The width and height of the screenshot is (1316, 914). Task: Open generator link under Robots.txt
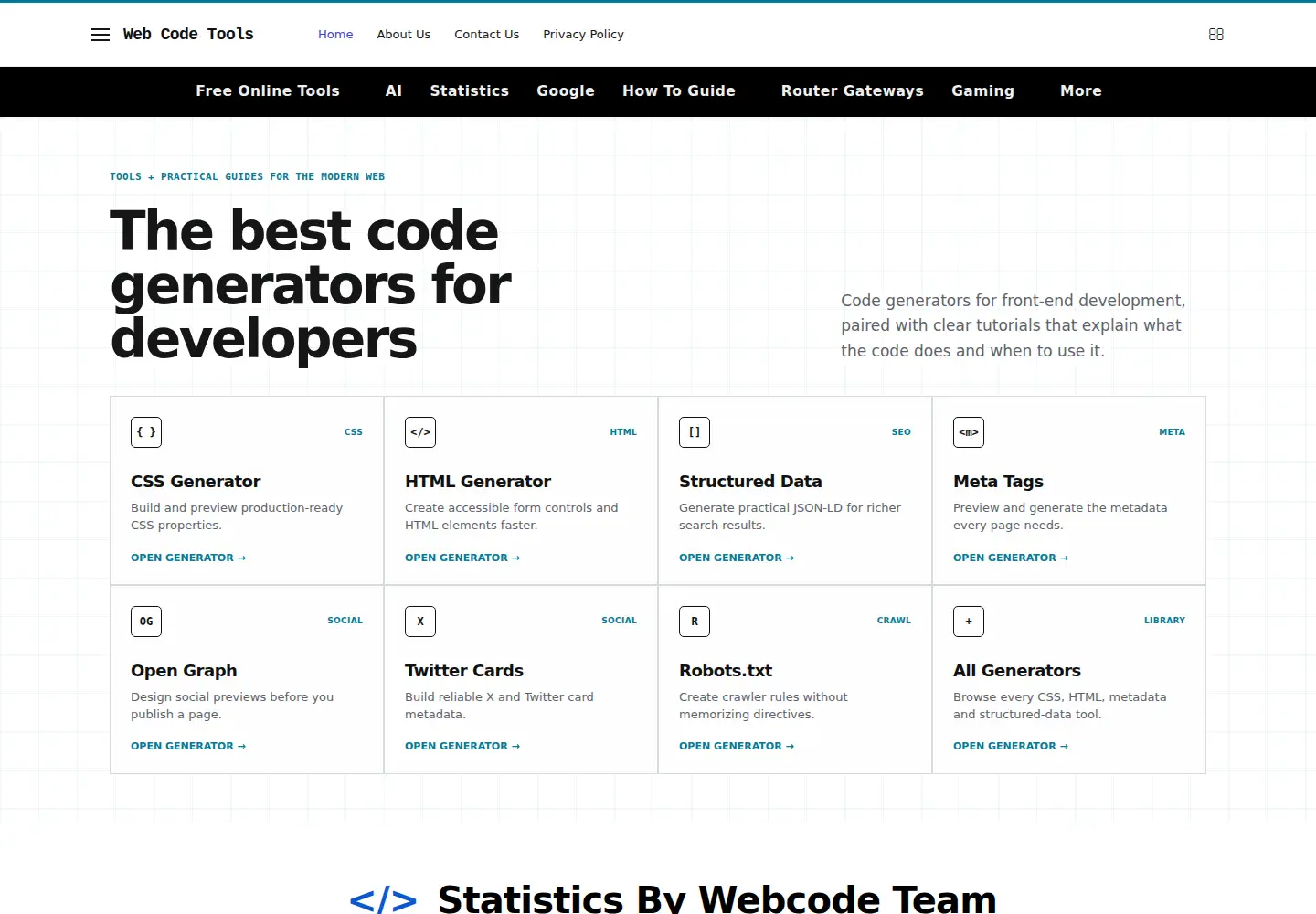(x=737, y=746)
